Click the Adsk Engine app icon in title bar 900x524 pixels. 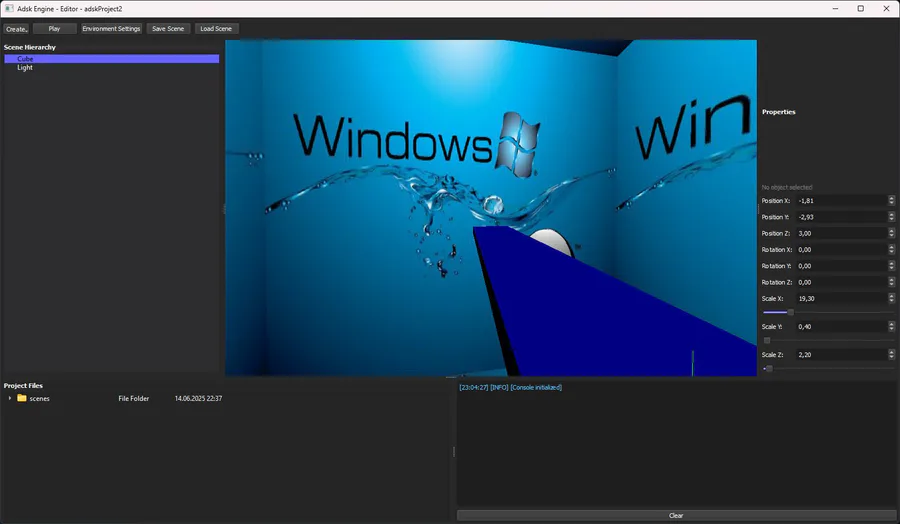9,9
